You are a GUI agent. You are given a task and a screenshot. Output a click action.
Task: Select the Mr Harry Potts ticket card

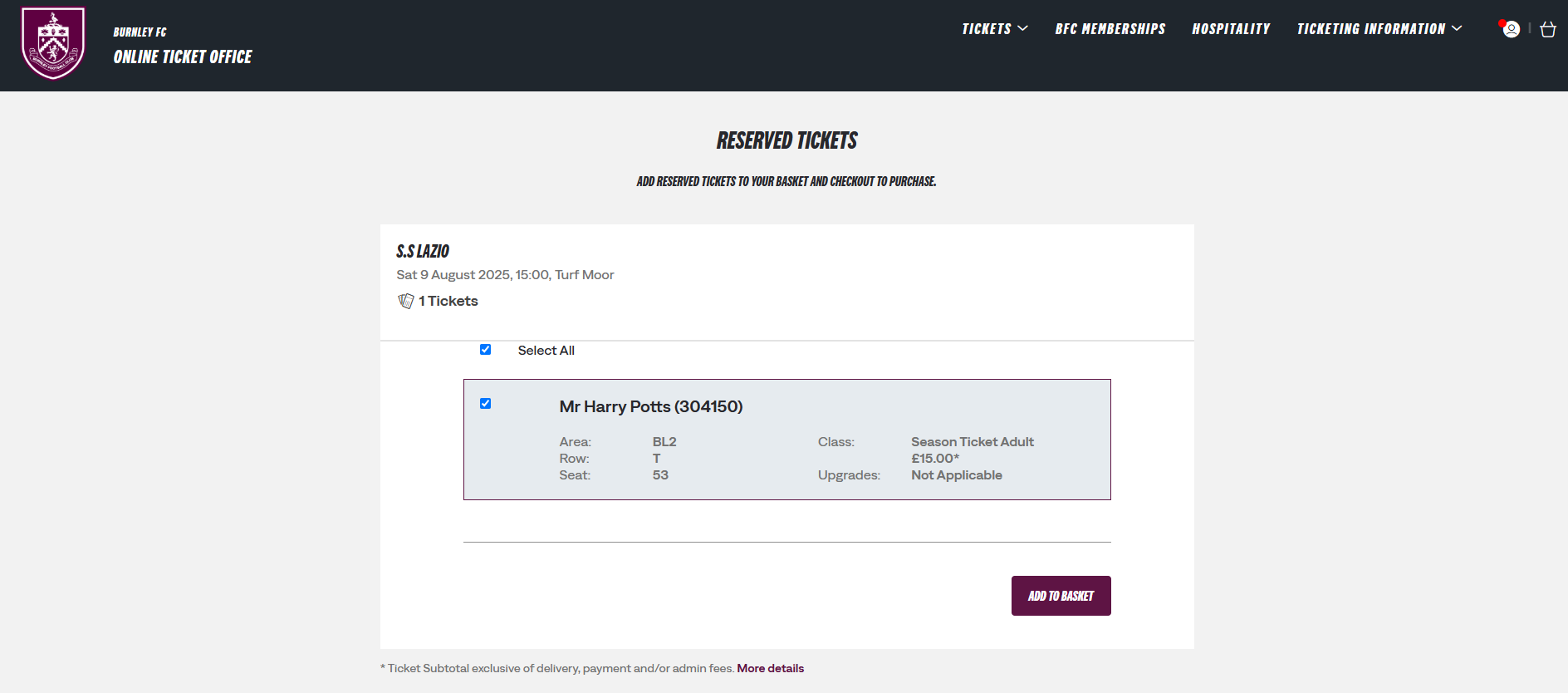(786, 440)
